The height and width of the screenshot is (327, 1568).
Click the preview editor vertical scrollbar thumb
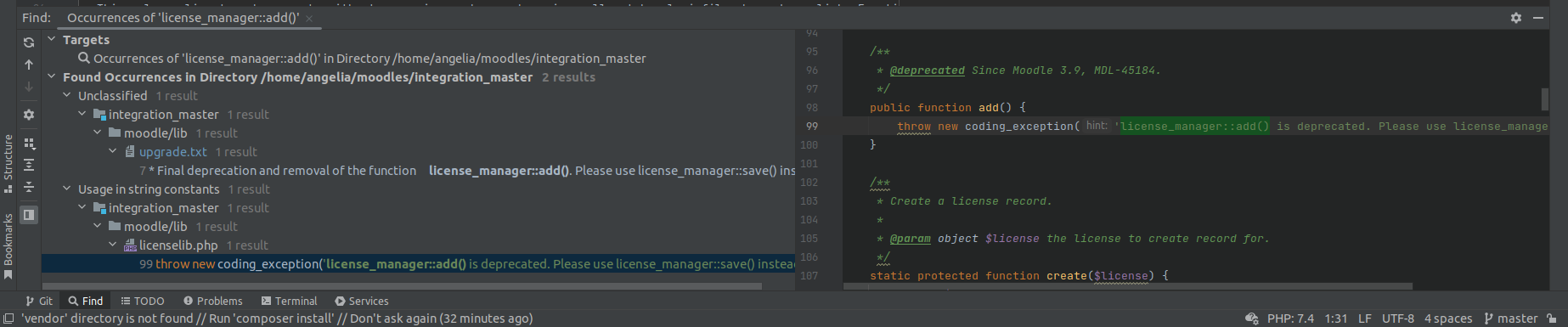click(1545, 99)
